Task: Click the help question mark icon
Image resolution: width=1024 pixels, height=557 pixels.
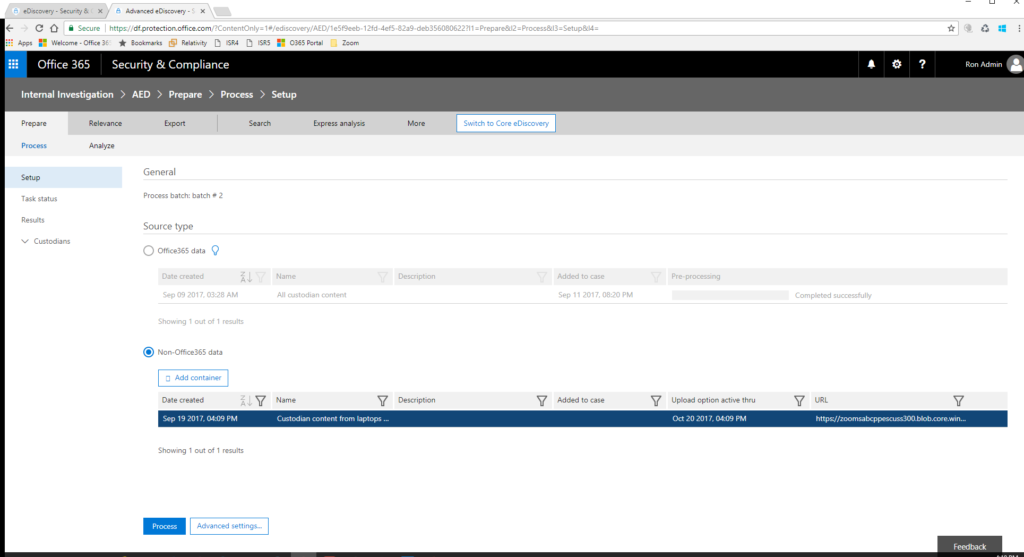Action: coord(921,64)
